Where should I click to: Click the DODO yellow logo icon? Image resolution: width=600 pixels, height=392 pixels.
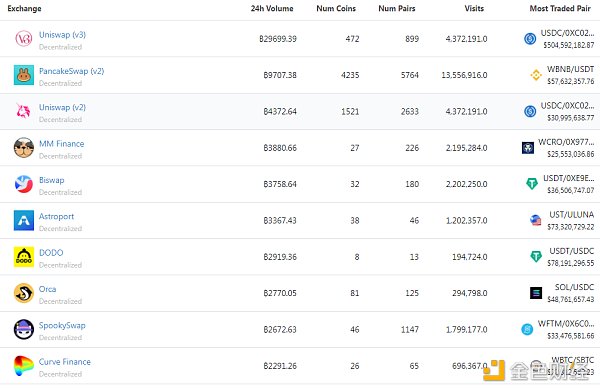tap(24, 257)
